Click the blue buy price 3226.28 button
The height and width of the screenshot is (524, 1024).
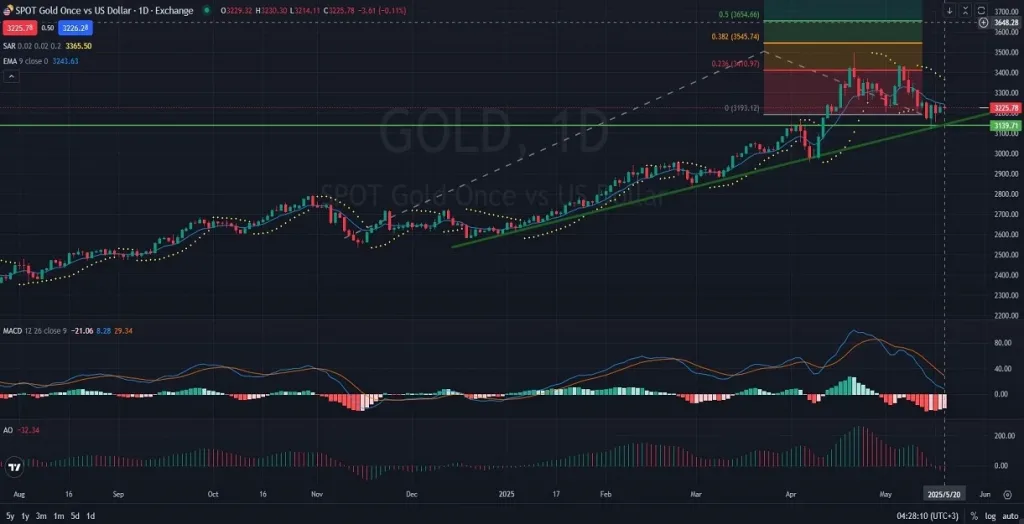76,28
